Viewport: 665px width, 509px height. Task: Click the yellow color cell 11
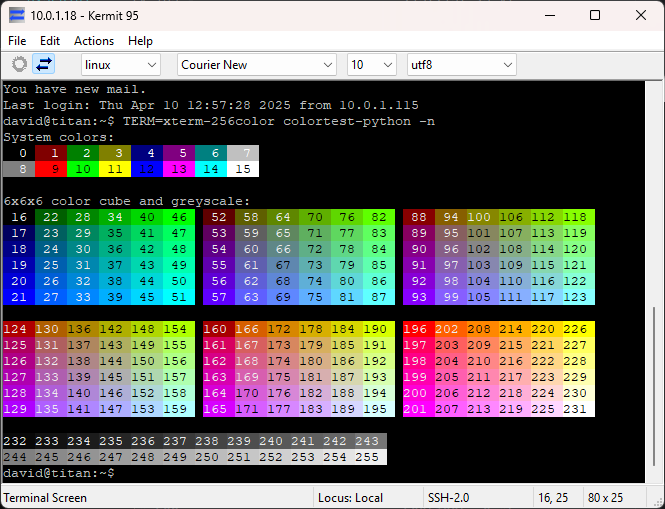pos(115,169)
